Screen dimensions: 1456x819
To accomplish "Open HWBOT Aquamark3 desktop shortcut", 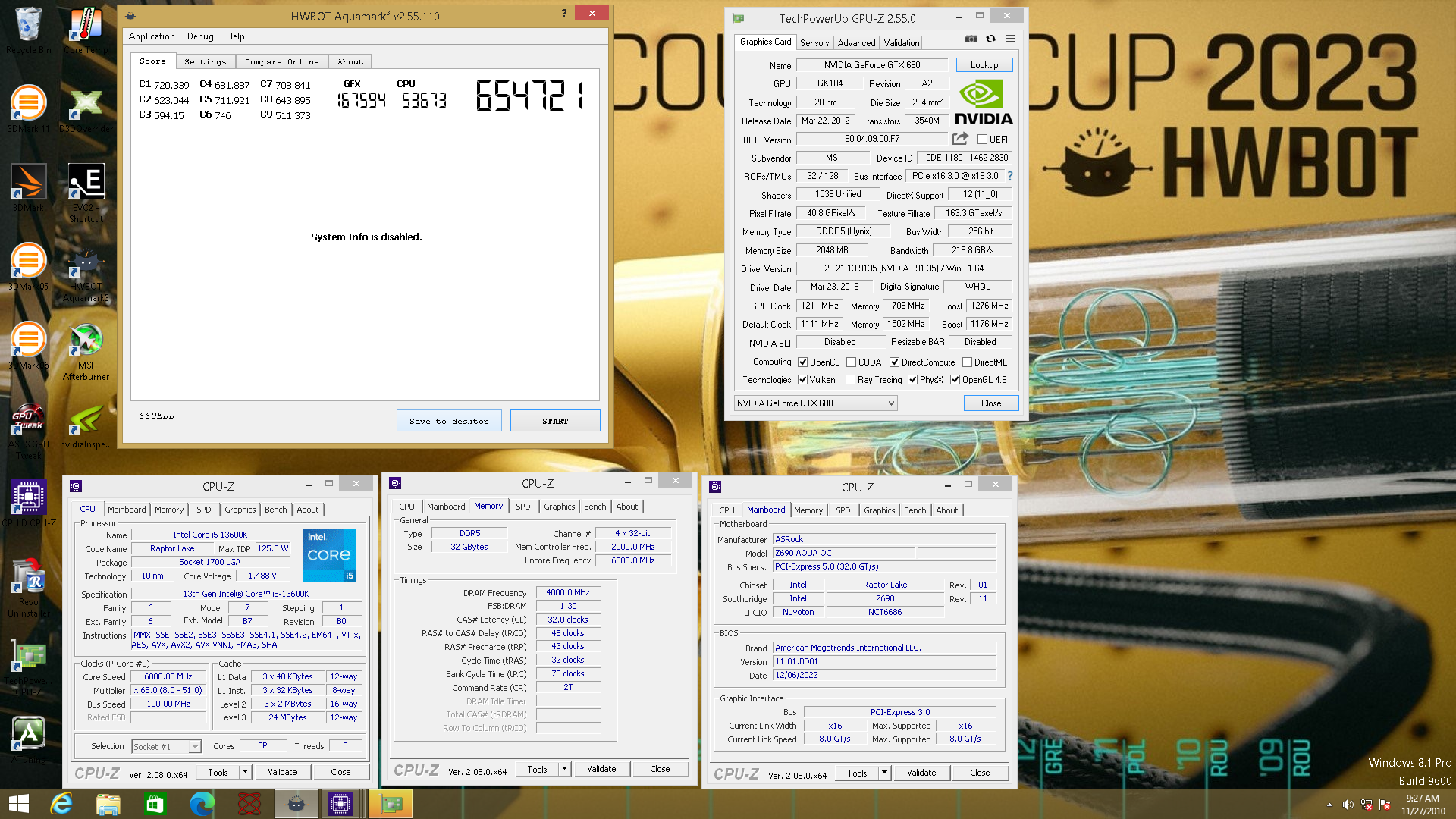I will click(x=86, y=273).
